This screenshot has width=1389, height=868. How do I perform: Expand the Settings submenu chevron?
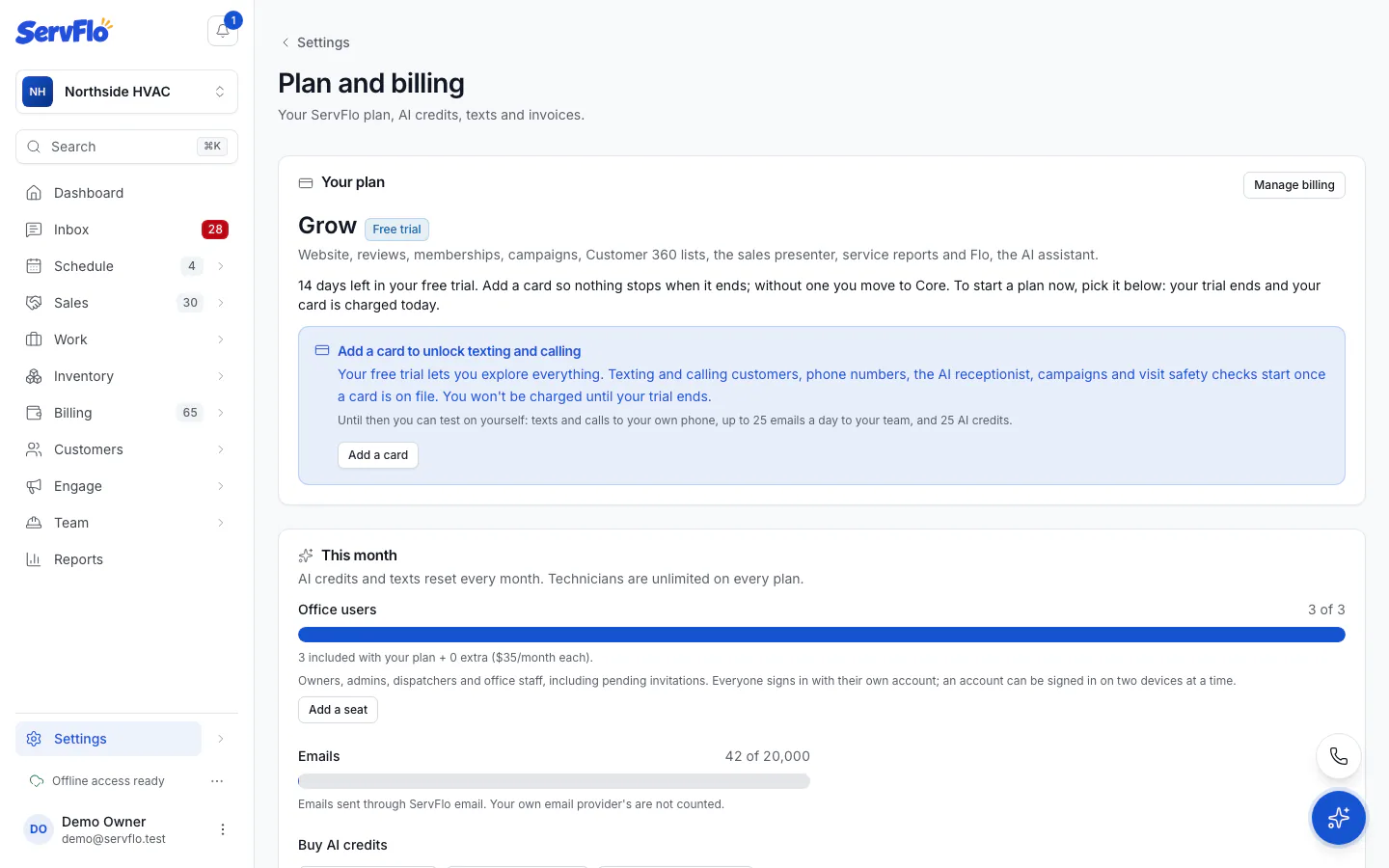(221, 739)
